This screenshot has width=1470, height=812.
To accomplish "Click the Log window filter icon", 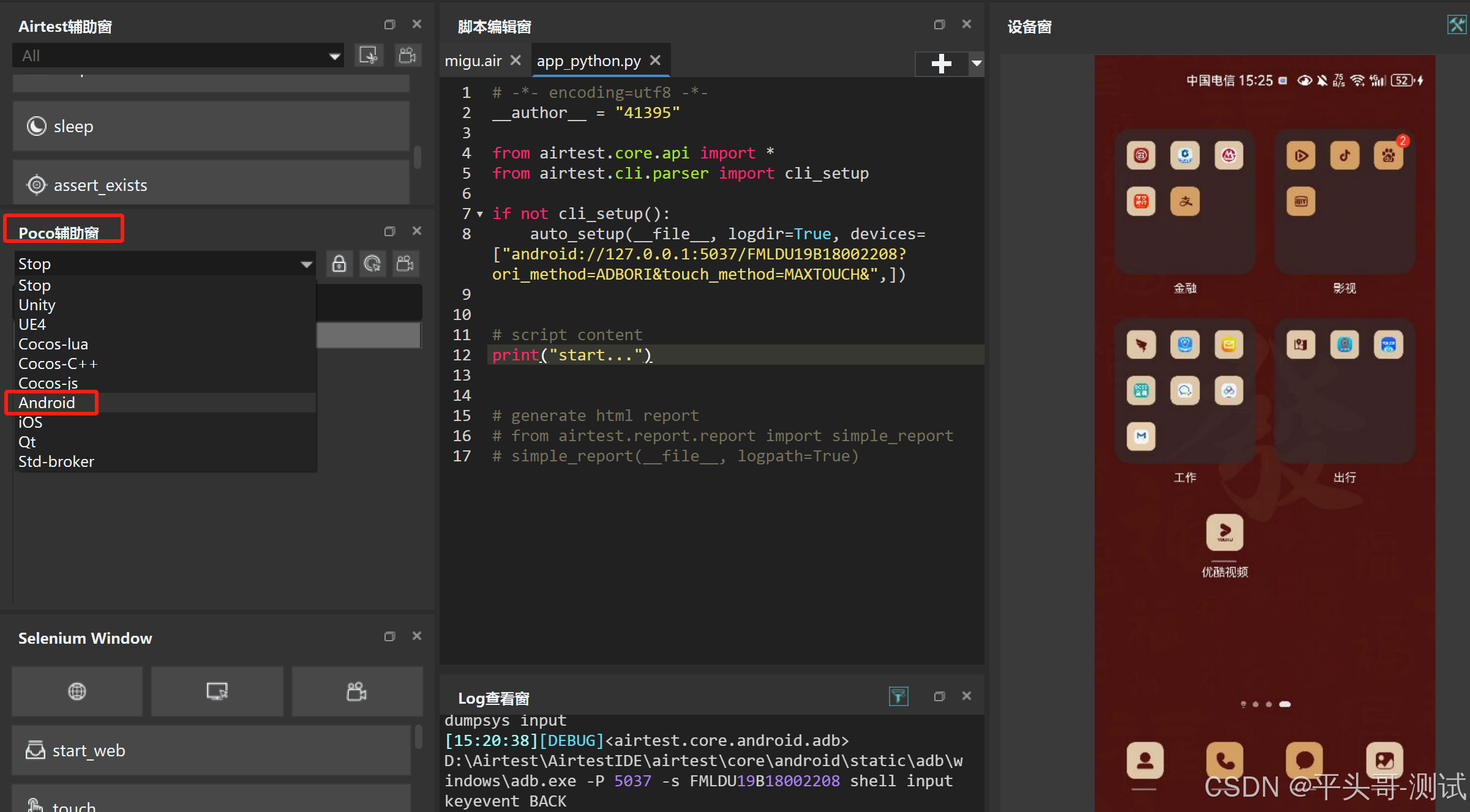I will pyautogui.click(x=898, y=696).
